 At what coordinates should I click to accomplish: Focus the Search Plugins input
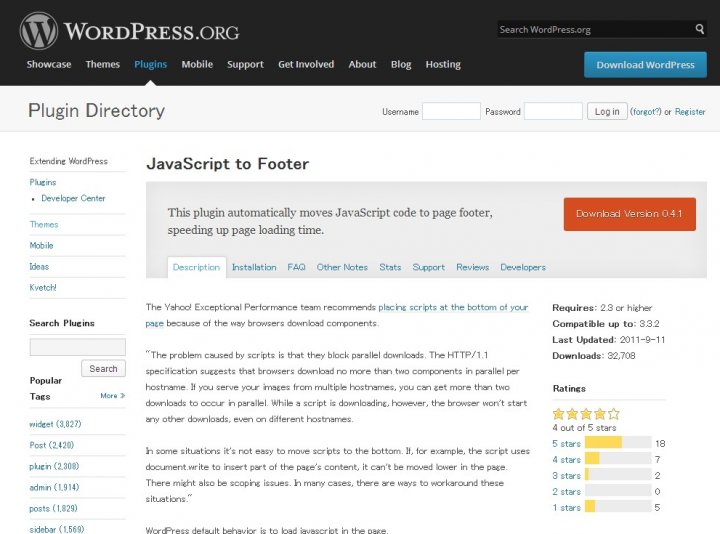coord(78,347)
